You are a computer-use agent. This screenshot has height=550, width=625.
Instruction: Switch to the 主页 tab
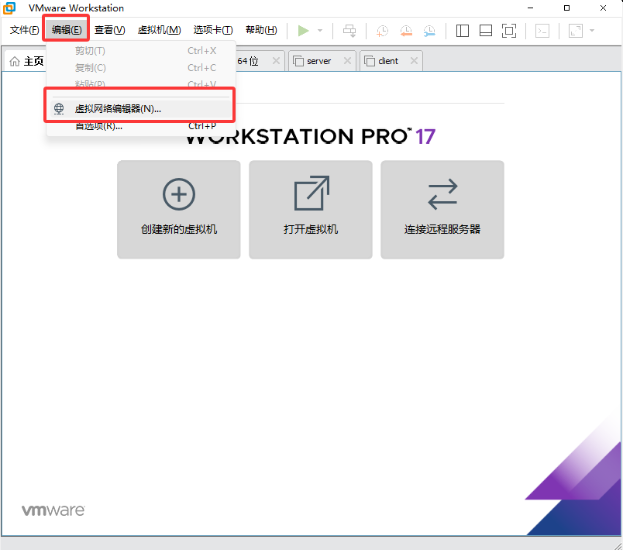[26, 61]
